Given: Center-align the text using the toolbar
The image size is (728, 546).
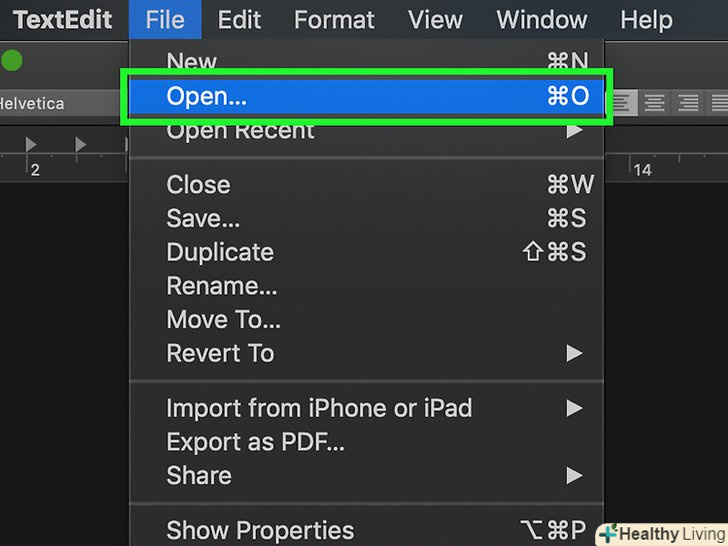Looking at the screenshot, I should coord(654,102).
